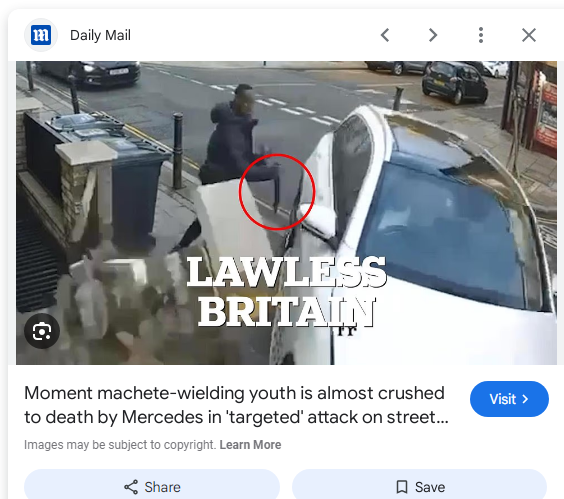Open the Lawless Britain preview image
564x499 pixels.
(286, 213)
